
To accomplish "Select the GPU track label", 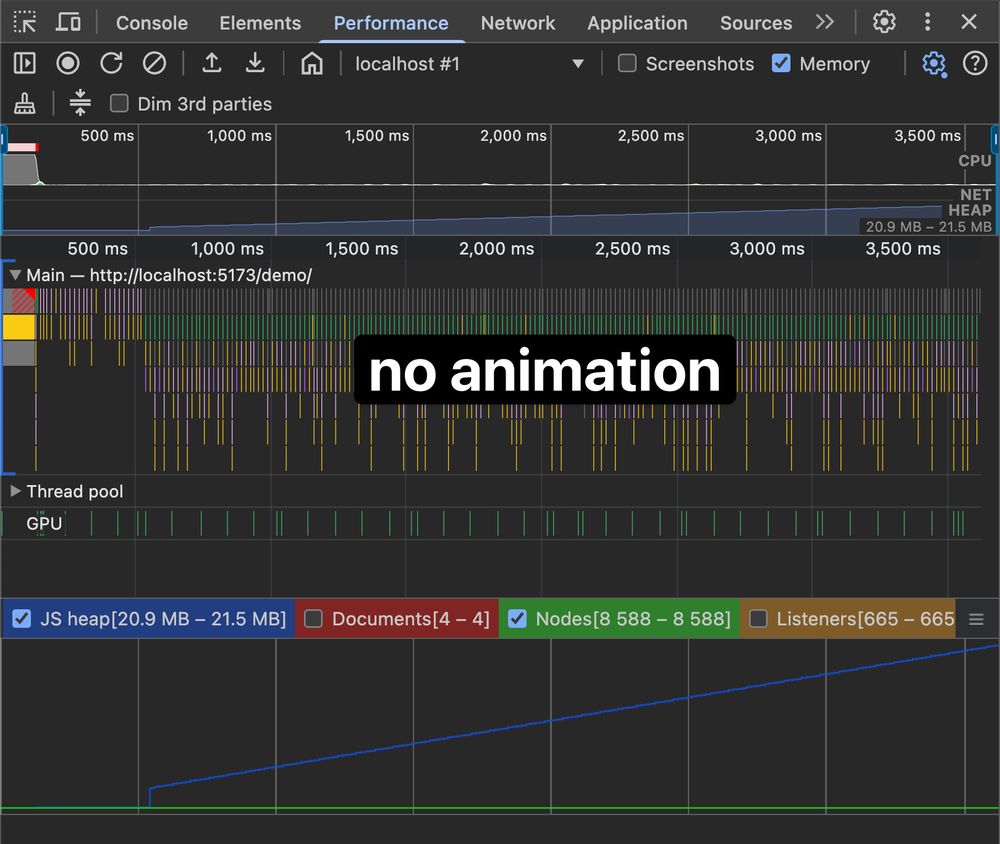I will [x=44, y=523].
